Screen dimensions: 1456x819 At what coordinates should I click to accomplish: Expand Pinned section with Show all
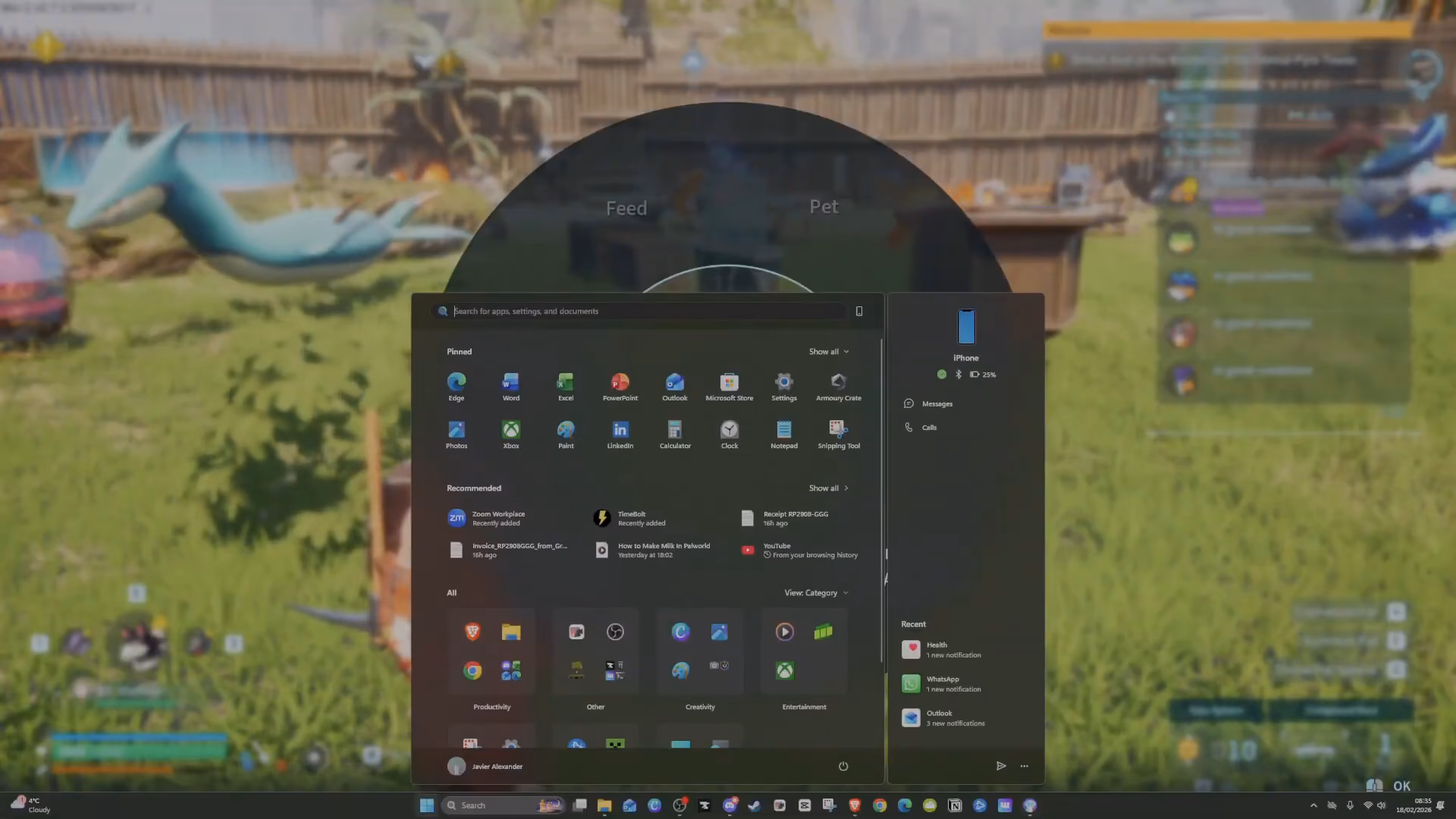pyautogui.click(x=828, y=351)
